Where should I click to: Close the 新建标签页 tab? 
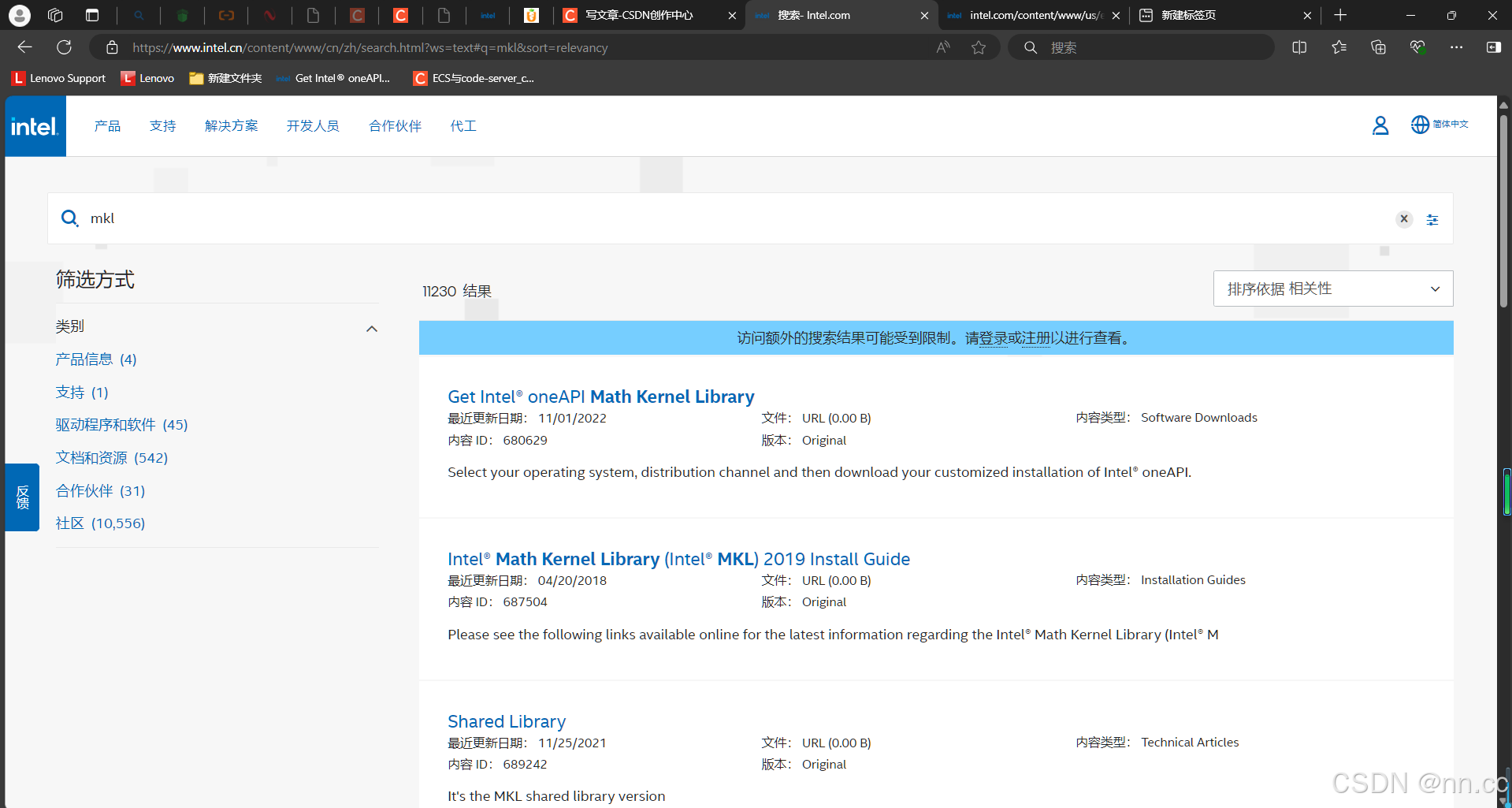(x=1307, y=15)
